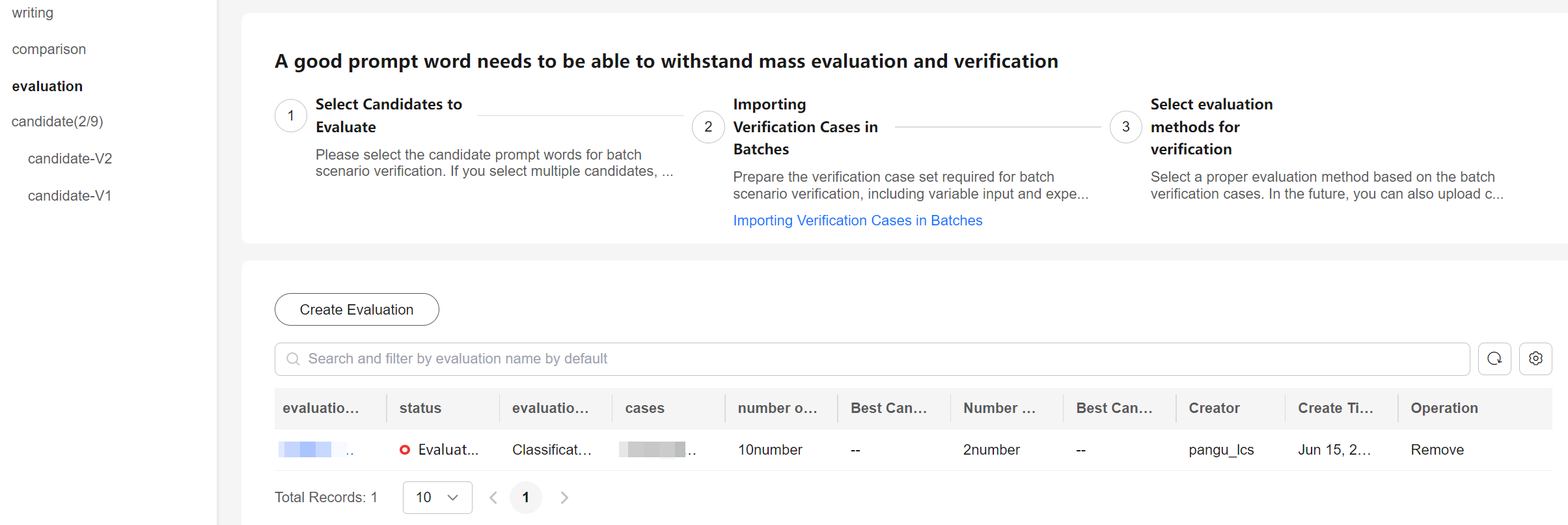Open the writing sidebar section
The height and width of the screenshot is (525, 1568).
(x=33, y=13)
